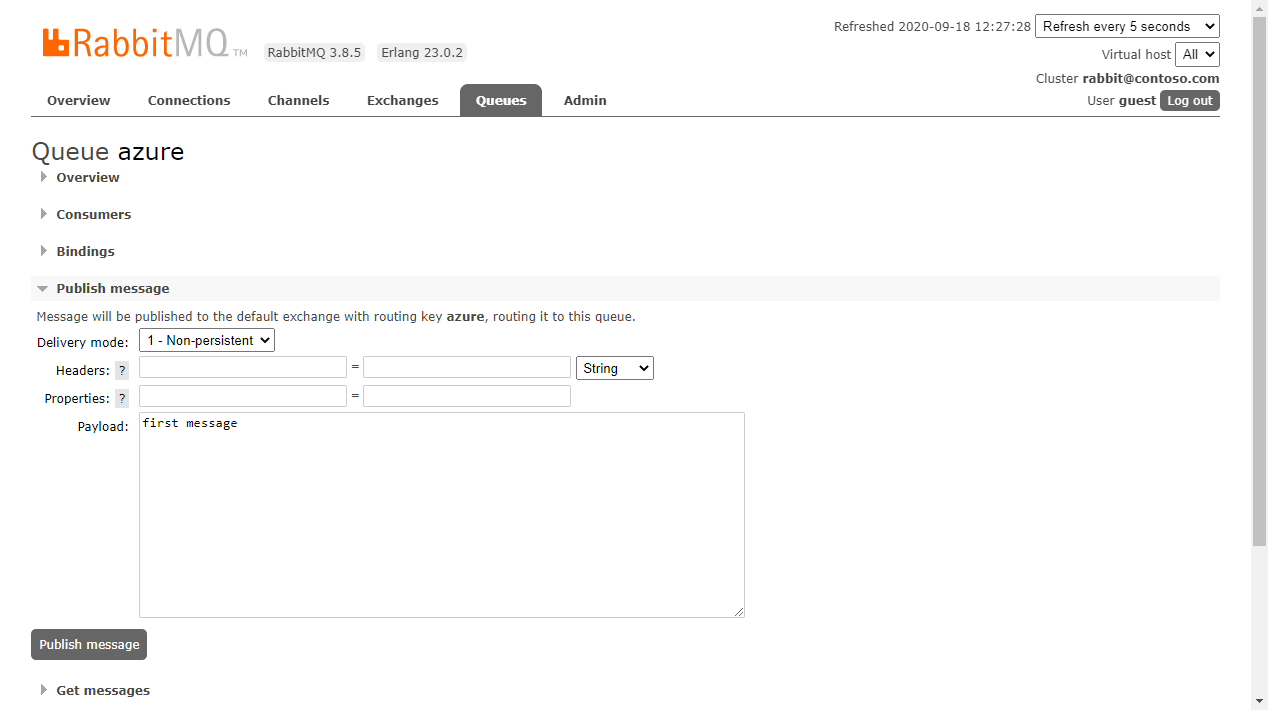Click the first Headers name field
This screenshot has height=710, width=1268.
point(242,367)
